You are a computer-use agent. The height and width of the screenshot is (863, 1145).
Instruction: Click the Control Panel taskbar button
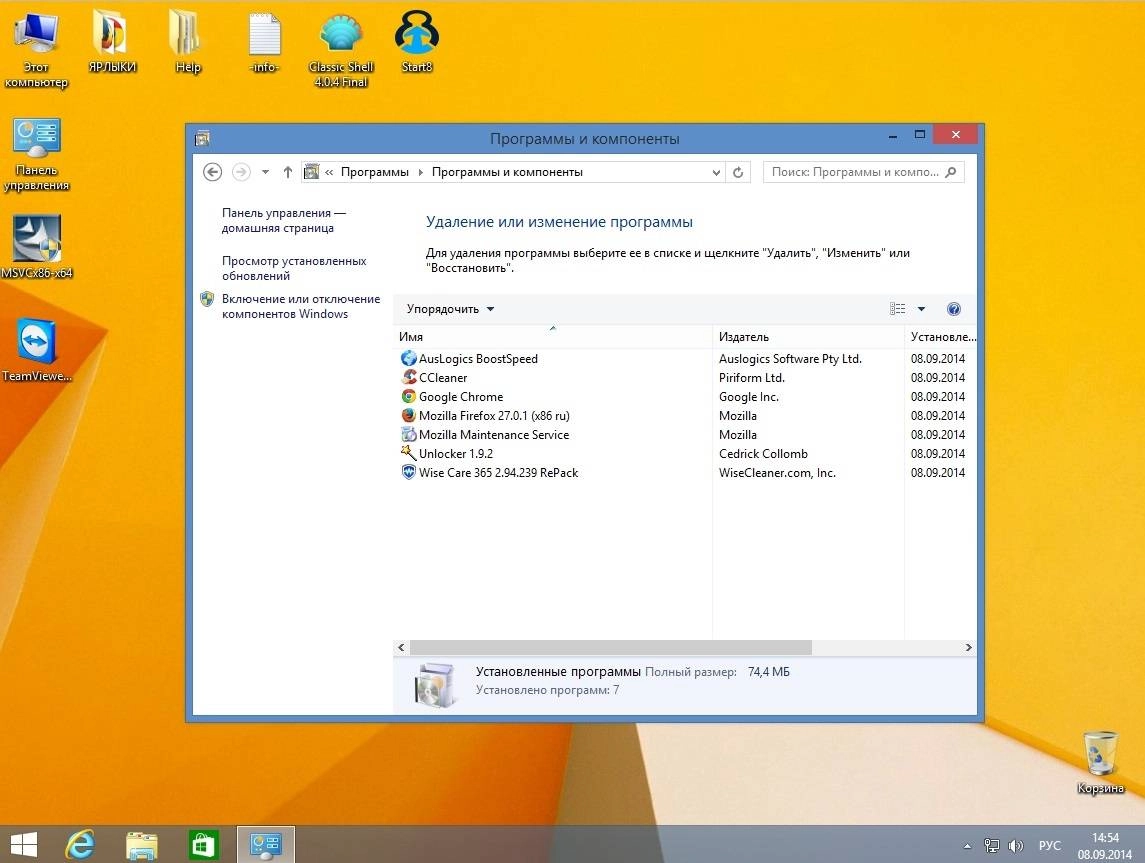coord(265,845)
